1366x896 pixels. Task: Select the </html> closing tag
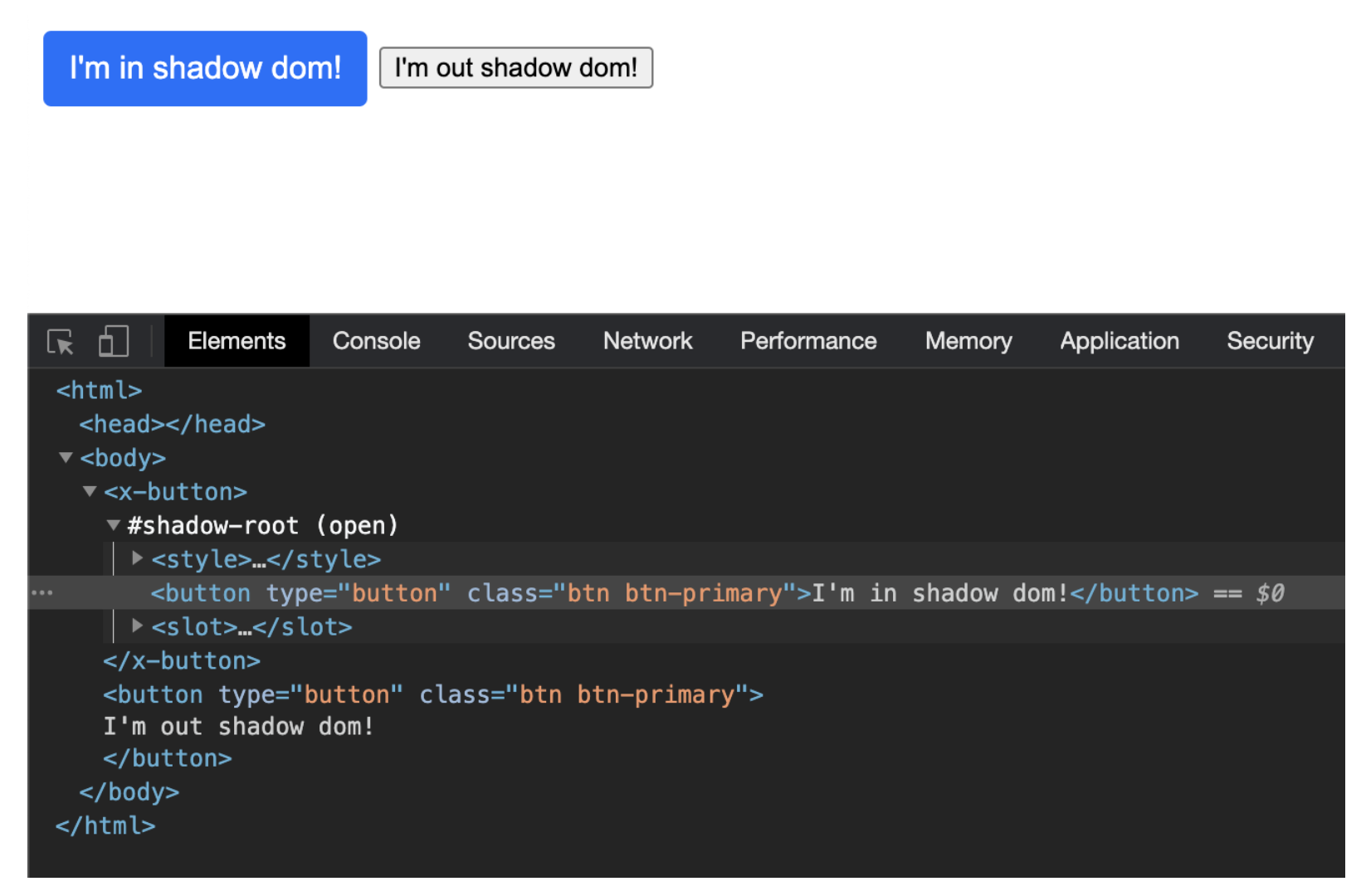[105, 826]
